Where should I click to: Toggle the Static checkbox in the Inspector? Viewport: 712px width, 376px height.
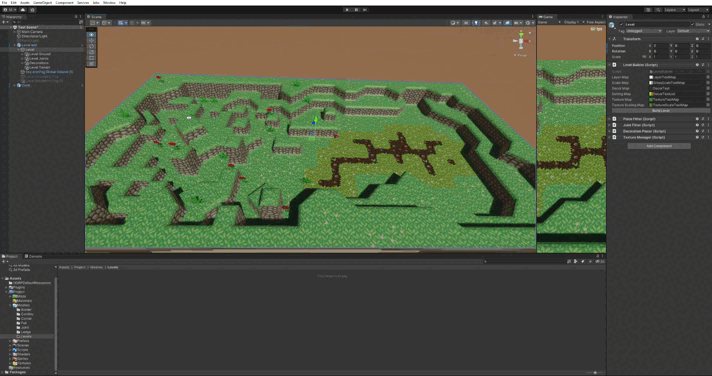click(692, 25)
